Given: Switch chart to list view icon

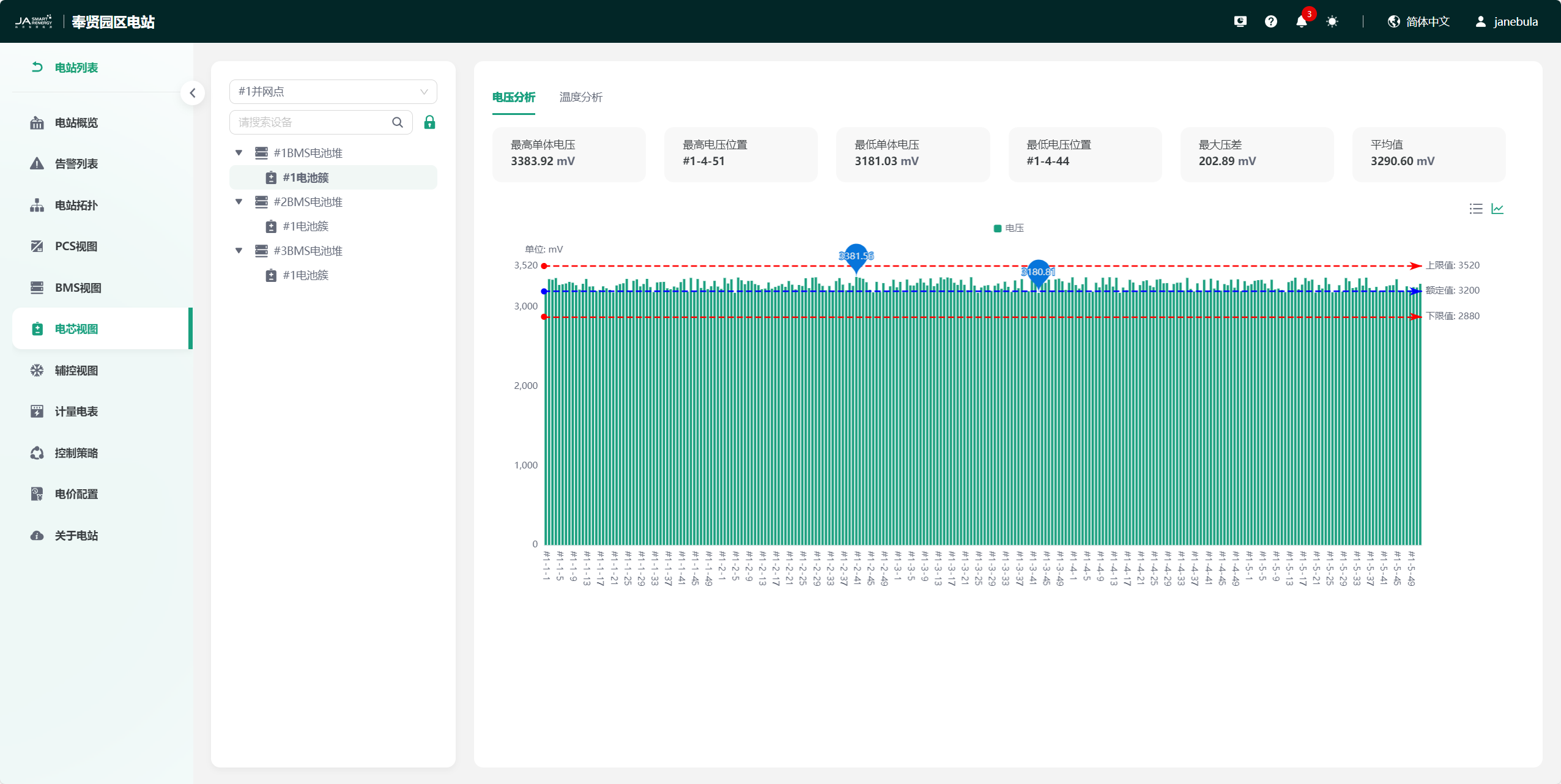Looking at the screenshot, I should 1475,209.
